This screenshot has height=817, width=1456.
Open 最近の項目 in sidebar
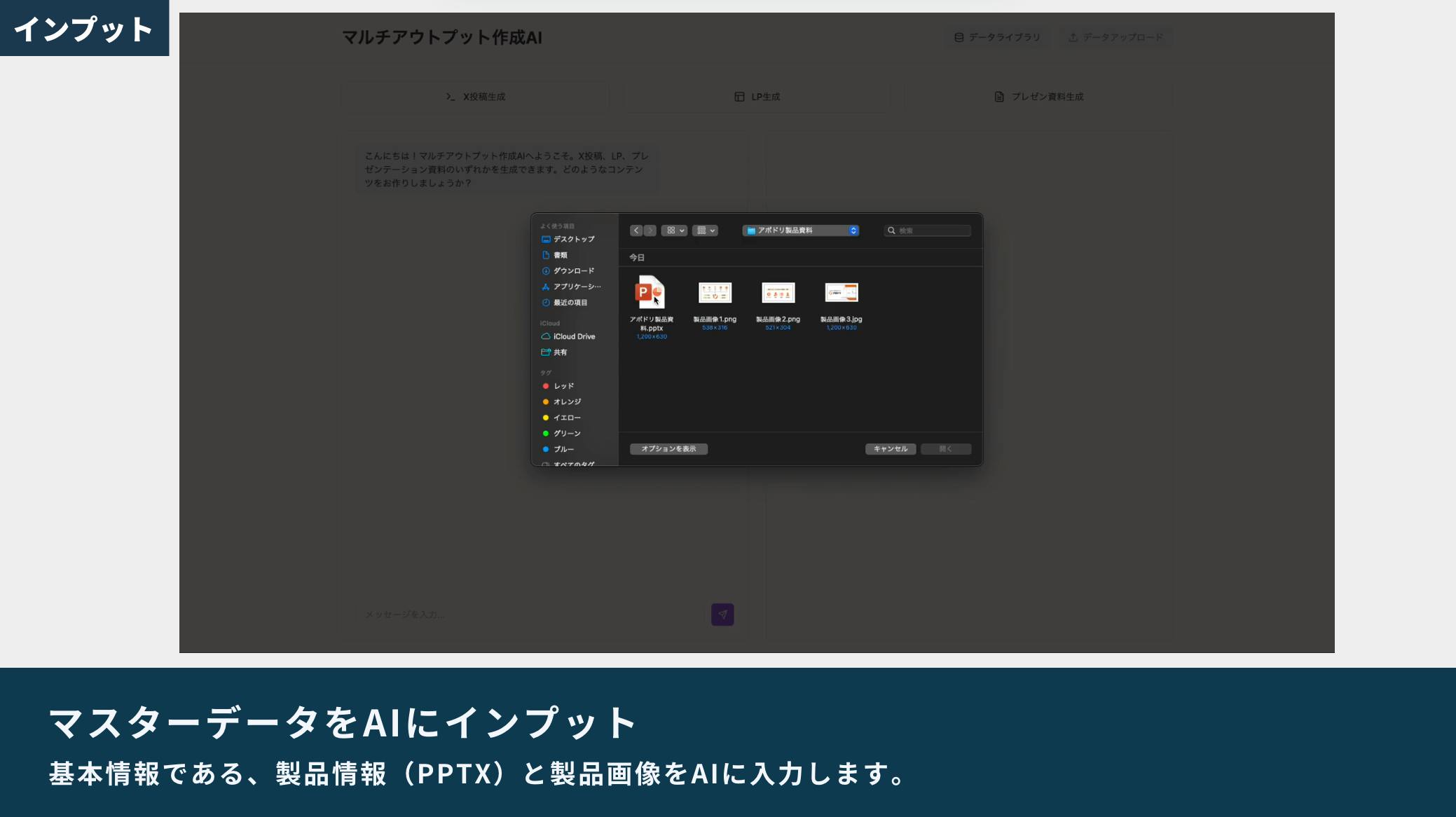[x=570, y=303]
